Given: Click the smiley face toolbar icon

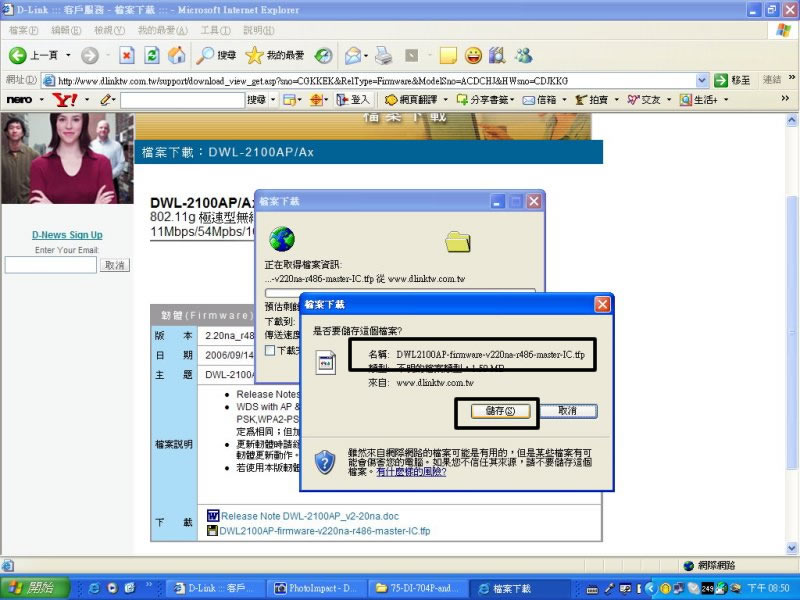Looking at the screenshot, I should tap(473, 55).
